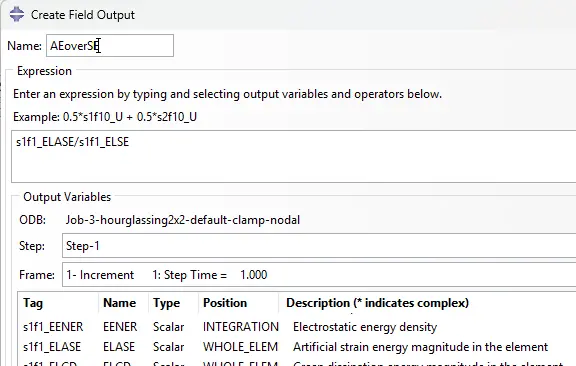Click the Abaqus icon beside Create Field Output

pyautogui.click(x=17, y=15)
